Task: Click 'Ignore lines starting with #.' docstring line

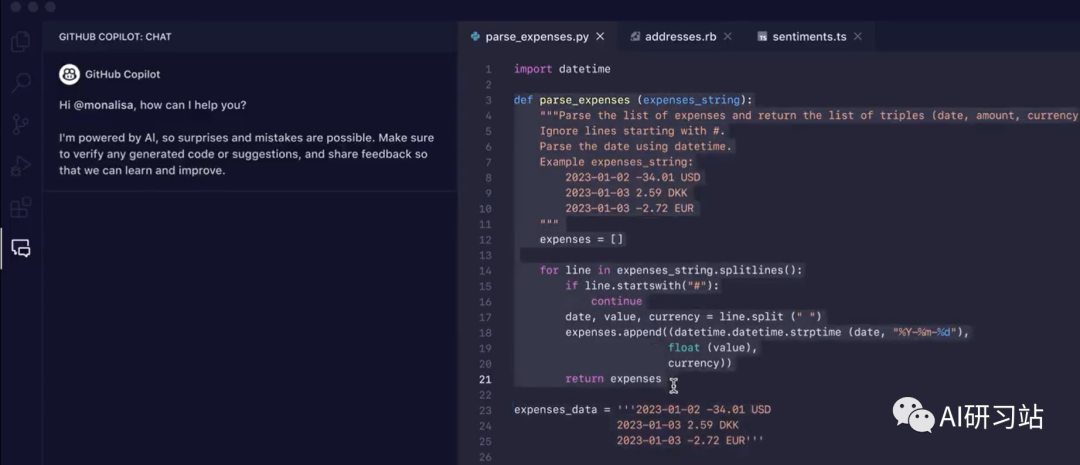Action: point(632,131)
